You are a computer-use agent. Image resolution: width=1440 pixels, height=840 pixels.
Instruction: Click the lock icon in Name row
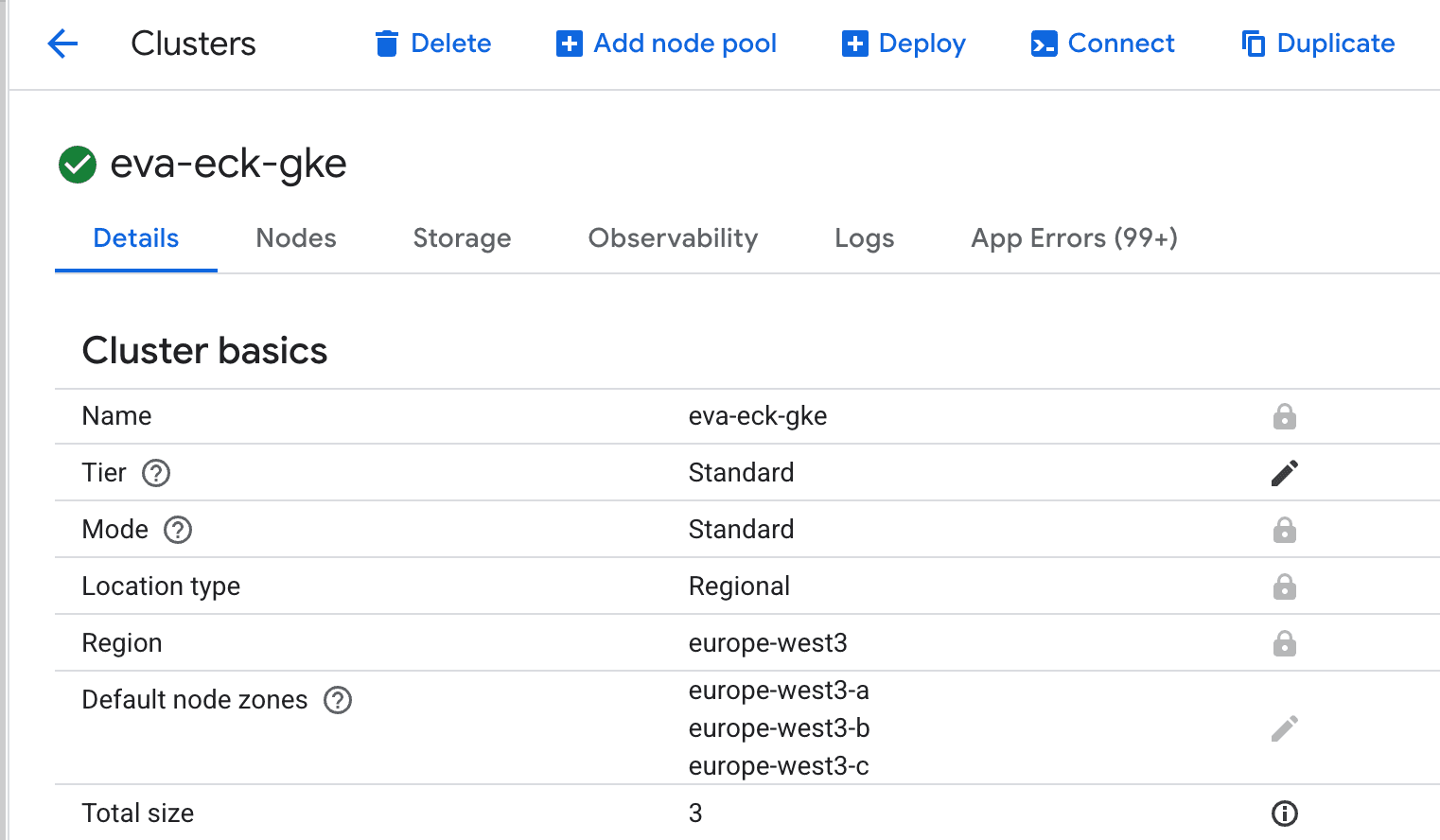point(1284,416)
